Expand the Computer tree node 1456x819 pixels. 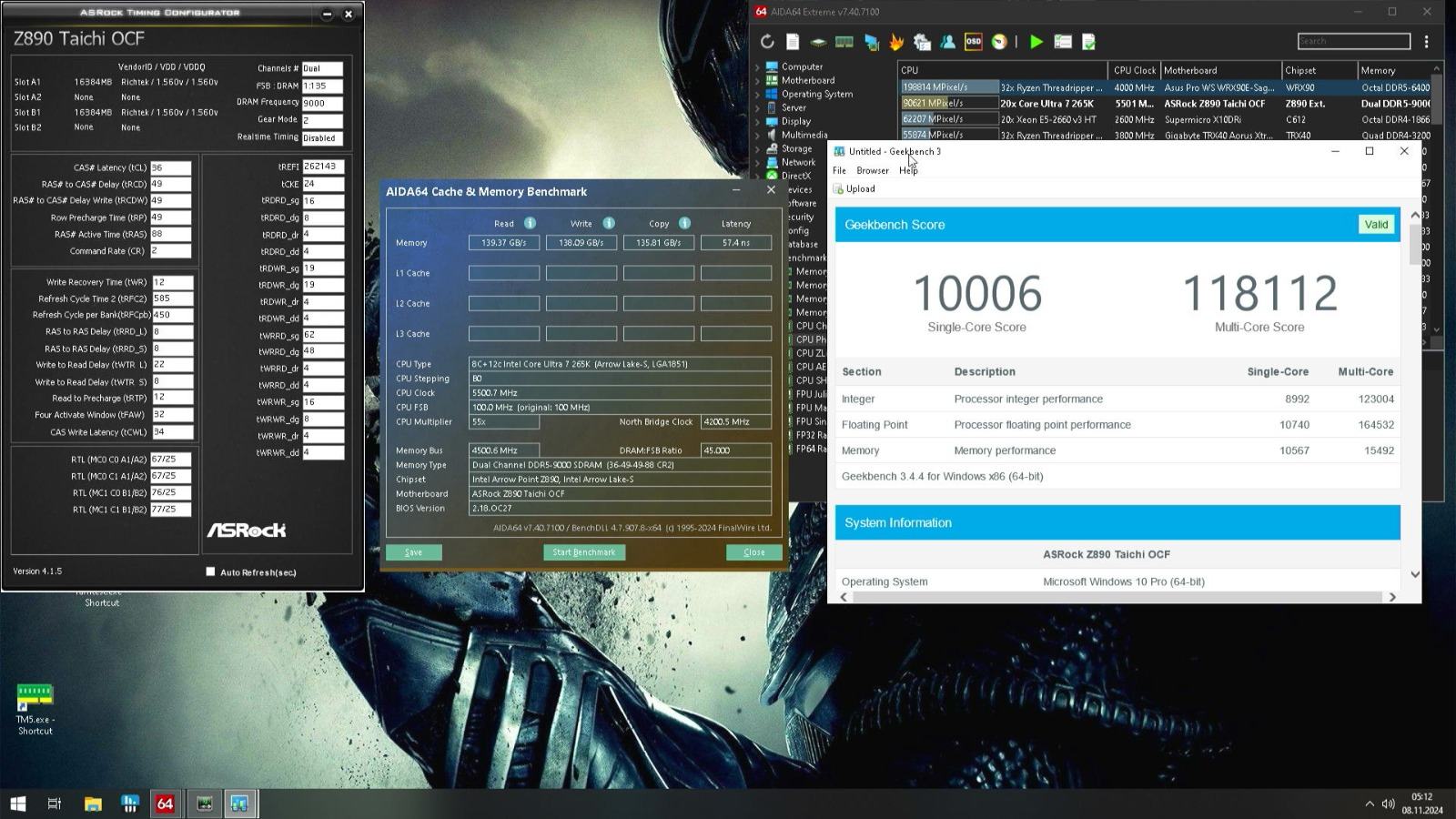pyautogui.click(x=756, y=66)
